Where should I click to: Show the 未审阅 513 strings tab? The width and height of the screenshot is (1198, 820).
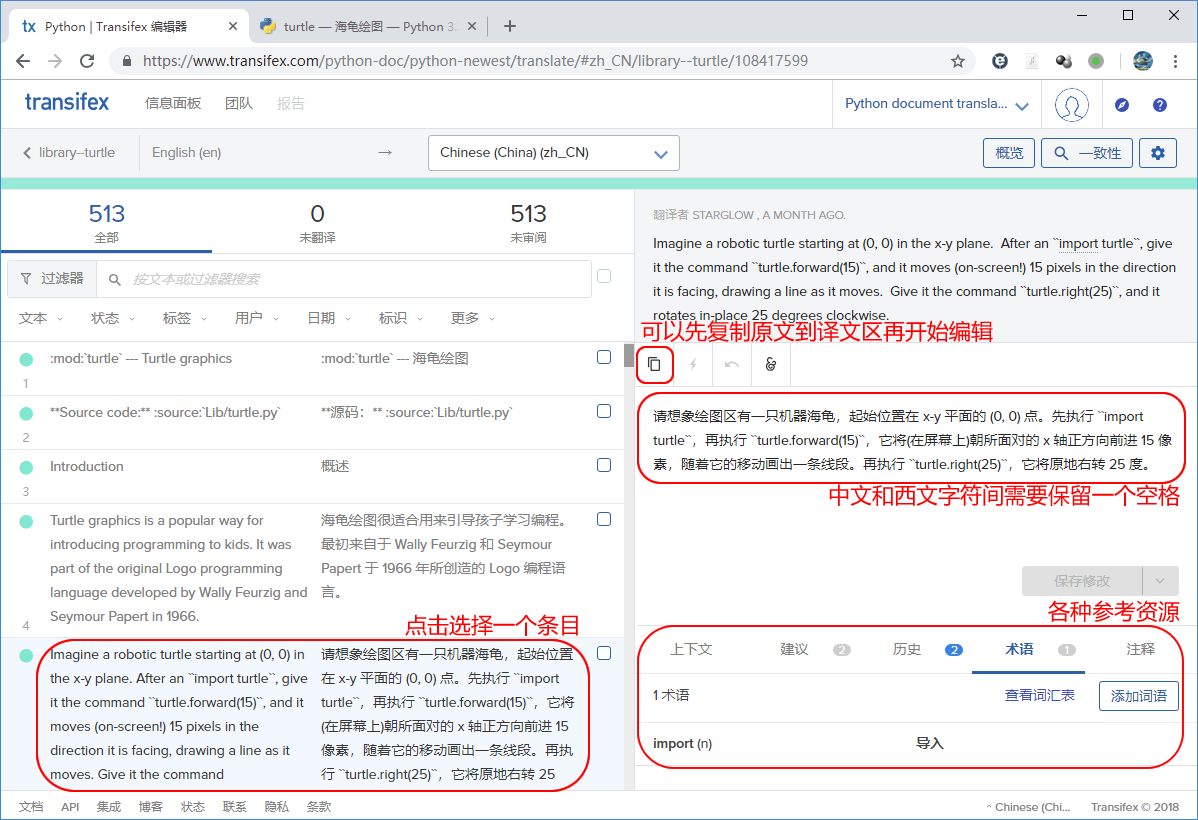pos(528,222)
